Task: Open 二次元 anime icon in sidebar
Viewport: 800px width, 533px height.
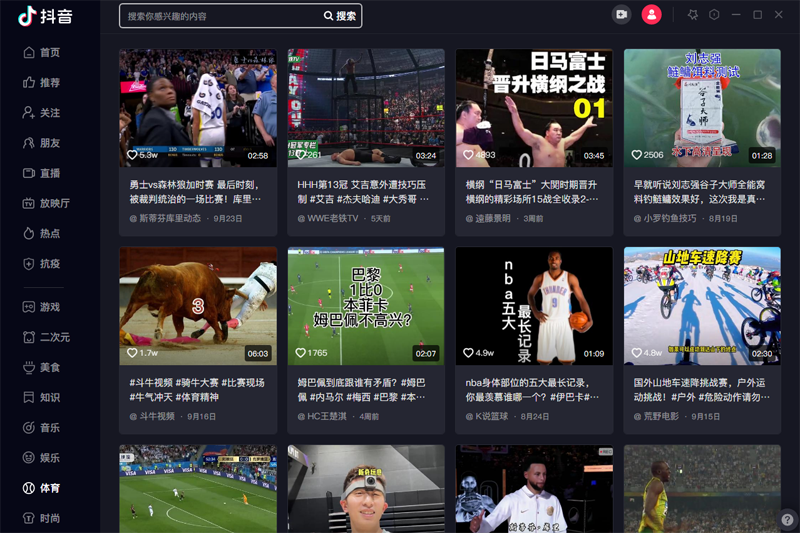Action: pos(29,337)
